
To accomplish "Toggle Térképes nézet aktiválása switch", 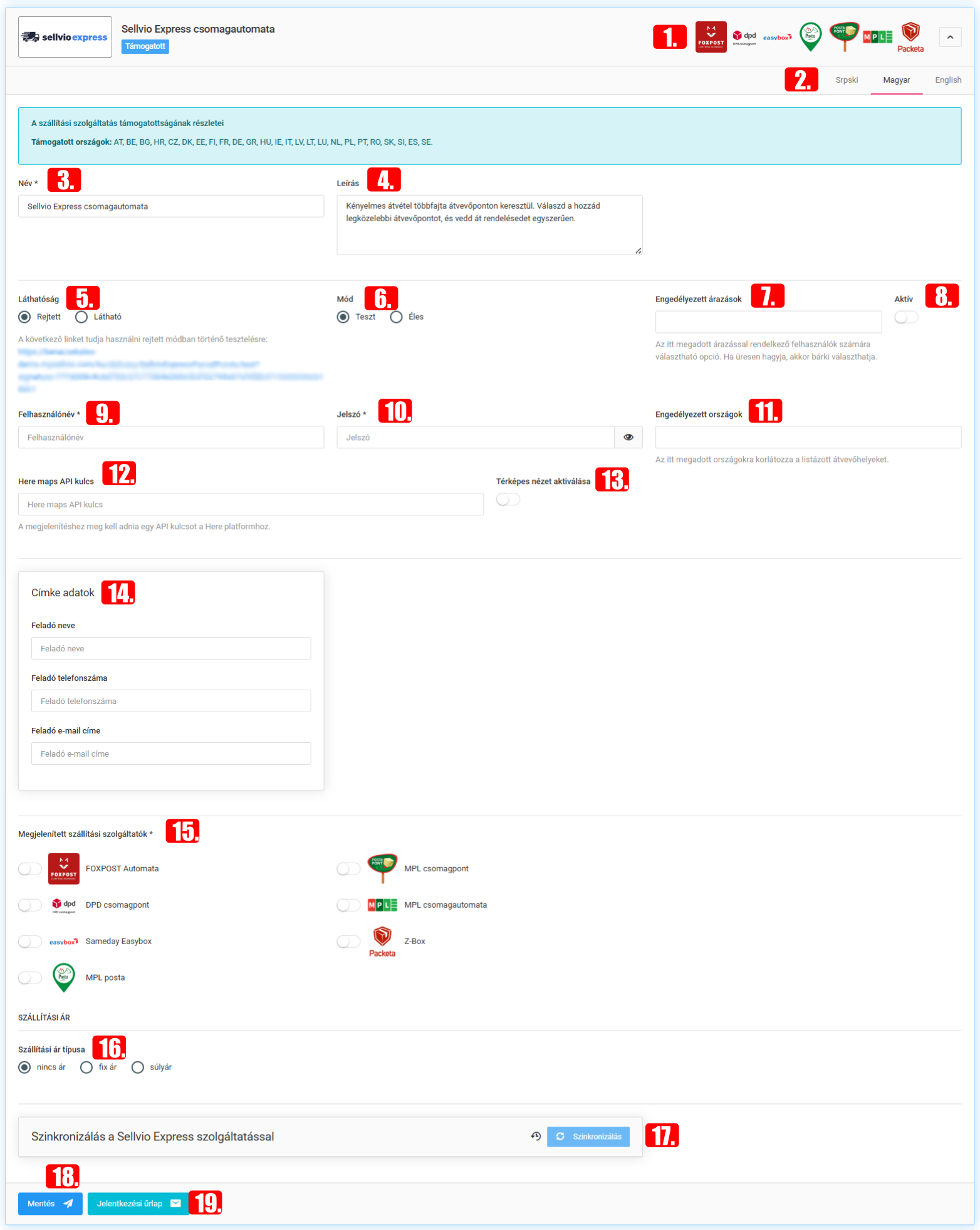I will click(x=508, y=500).
